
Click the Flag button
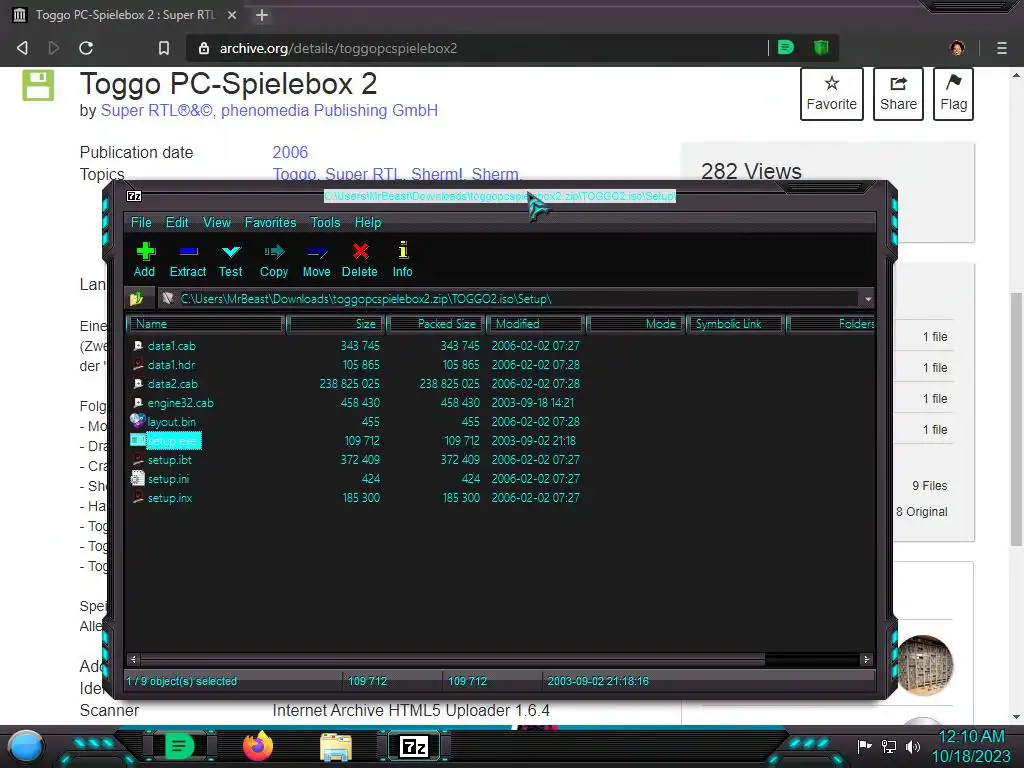click(953, 94)
